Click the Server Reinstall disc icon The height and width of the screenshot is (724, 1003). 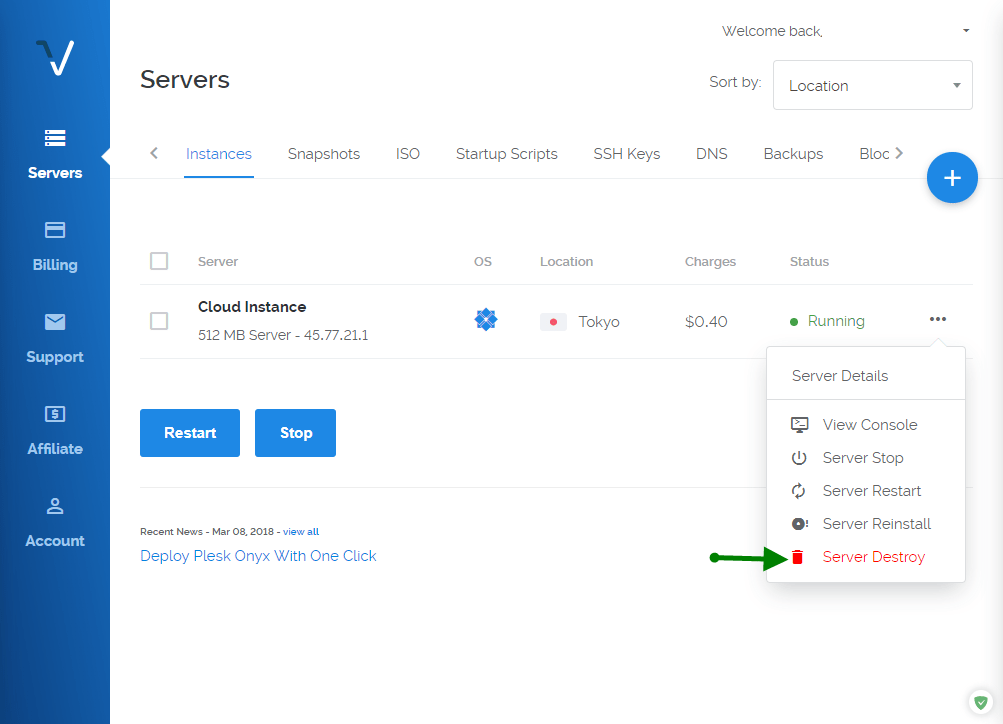800,524
